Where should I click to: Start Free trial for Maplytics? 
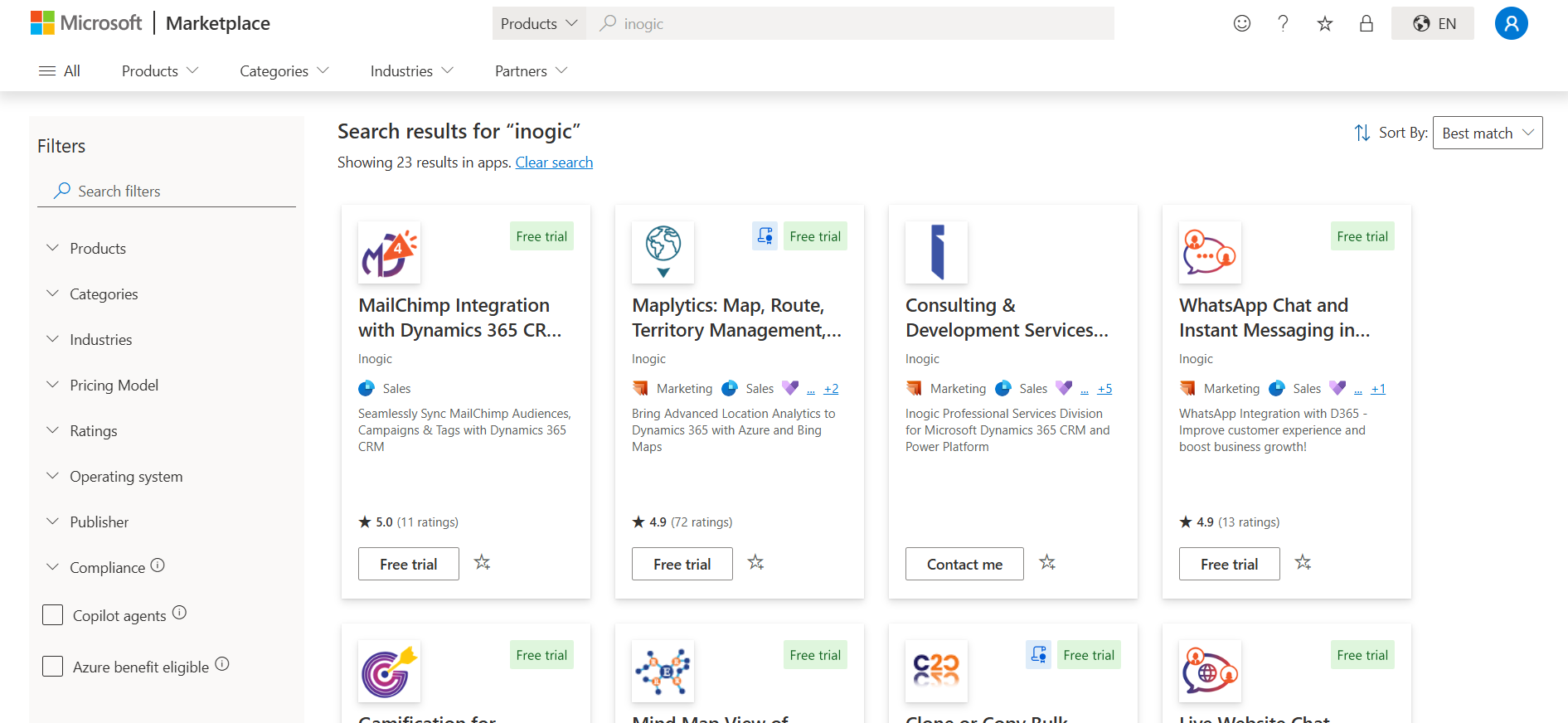pyautogui.click(x=682, y=564)
